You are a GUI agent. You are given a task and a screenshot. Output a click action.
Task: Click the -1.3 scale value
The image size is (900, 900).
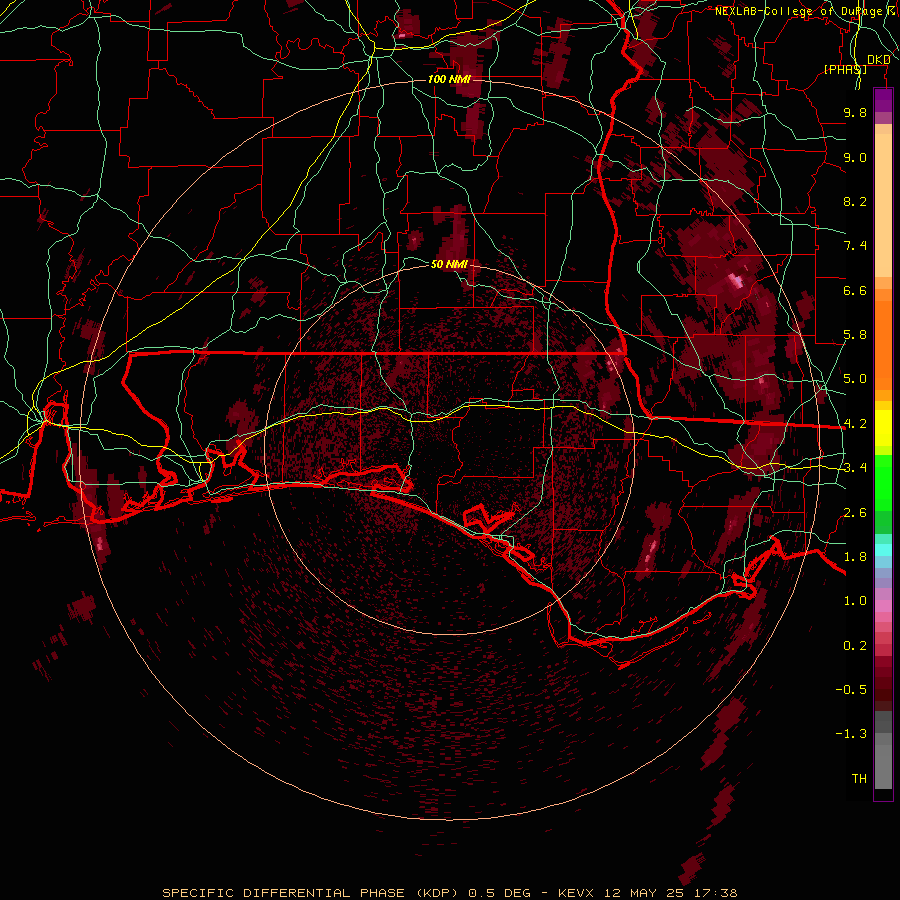point(851,734)
